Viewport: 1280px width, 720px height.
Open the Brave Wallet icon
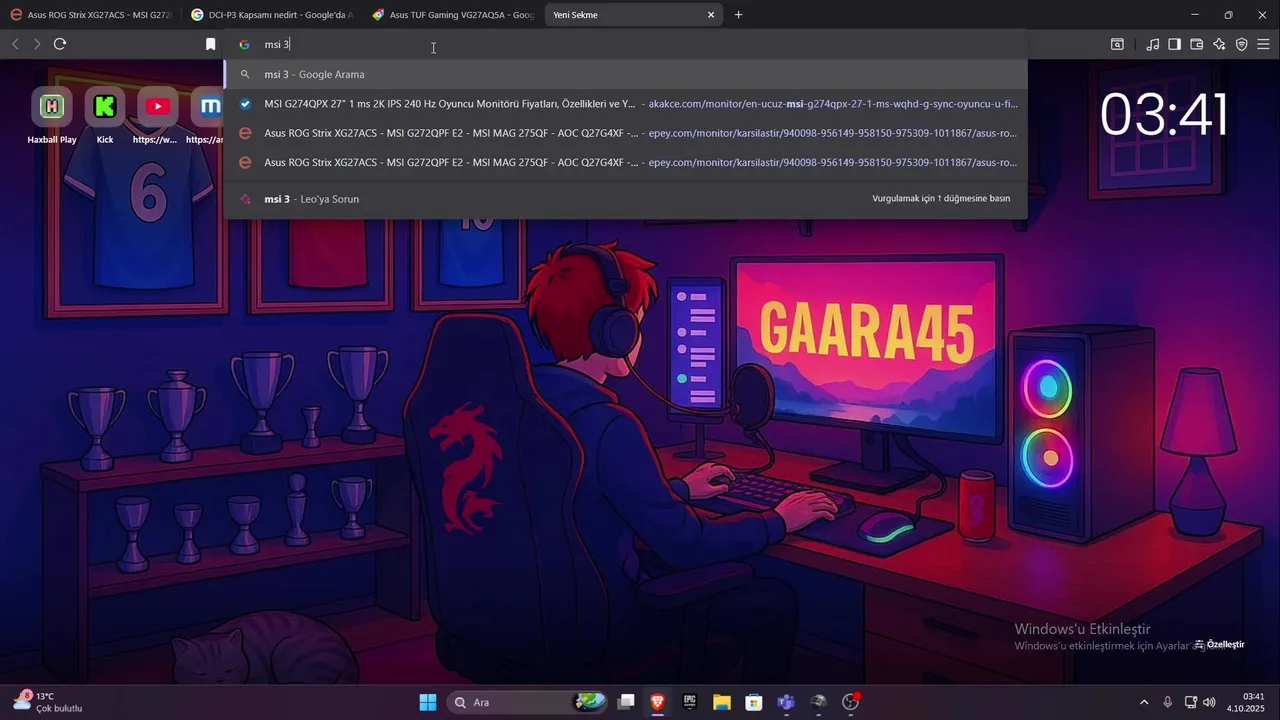[1197, 44]
